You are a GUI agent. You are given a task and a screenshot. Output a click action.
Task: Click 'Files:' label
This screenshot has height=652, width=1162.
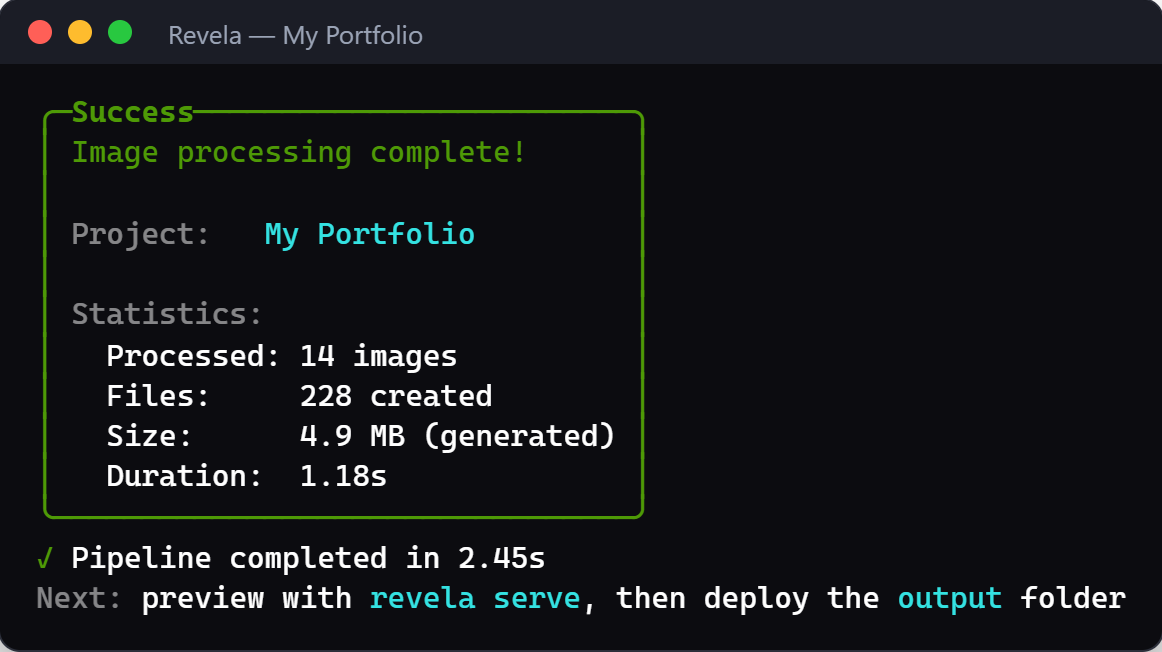pos(159,396)
